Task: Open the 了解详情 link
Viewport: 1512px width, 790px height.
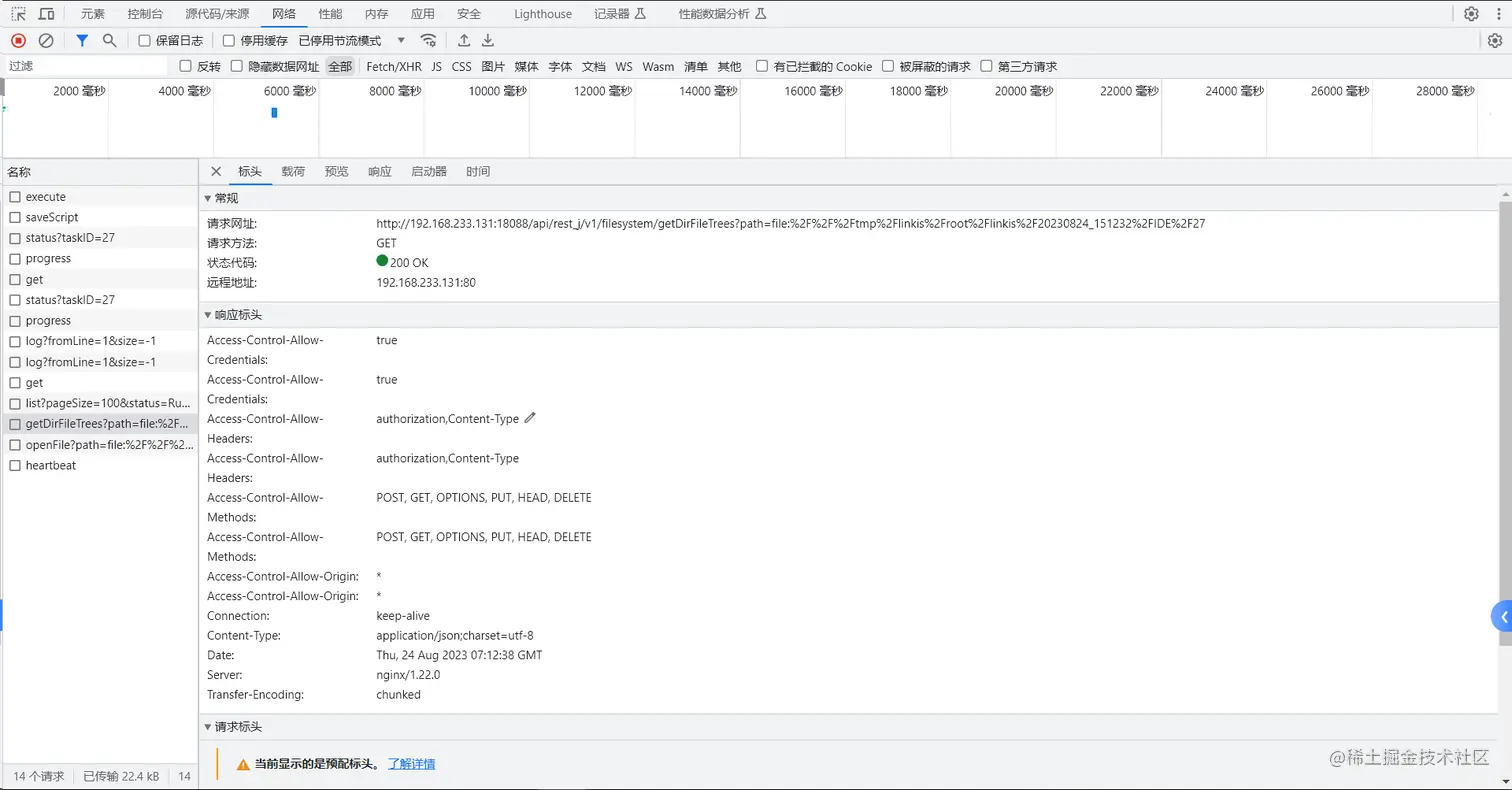Action: pyautogui.click(x=411, y=764)
